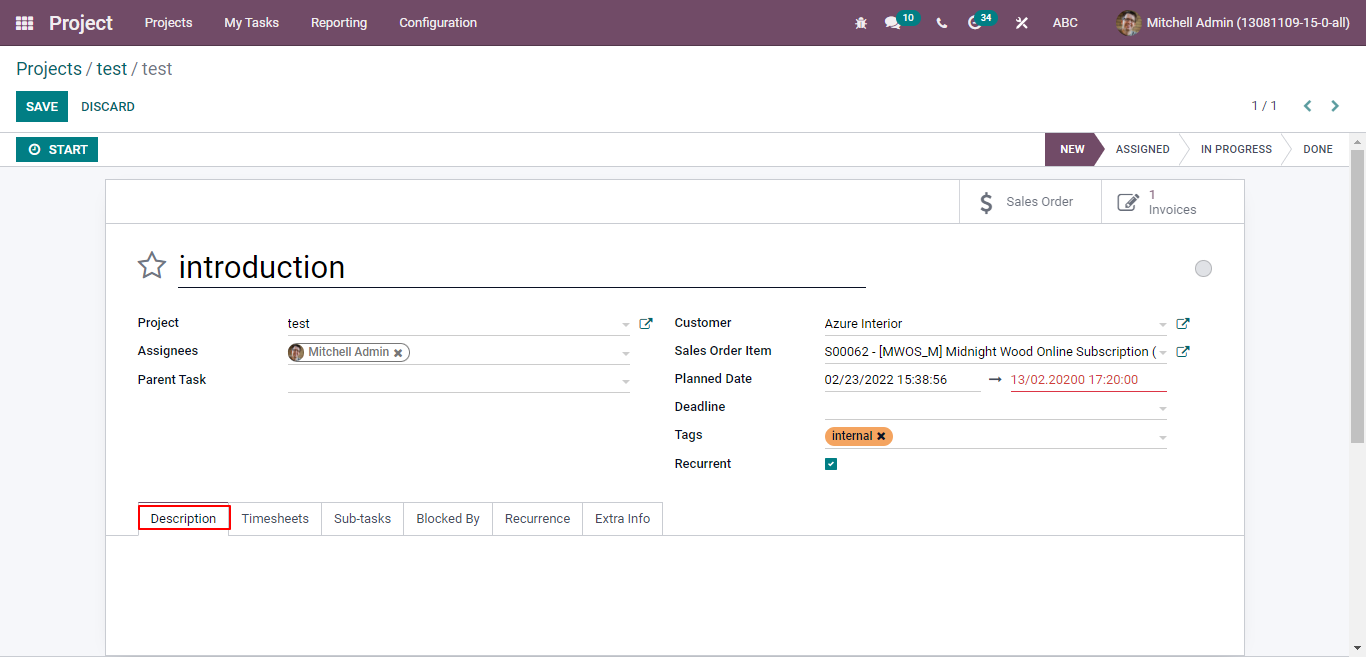The image size is (1366, 657).
Task: Uncheck the Recurrent checkbox
Action: pyautogui.click(x=831, y=463)
